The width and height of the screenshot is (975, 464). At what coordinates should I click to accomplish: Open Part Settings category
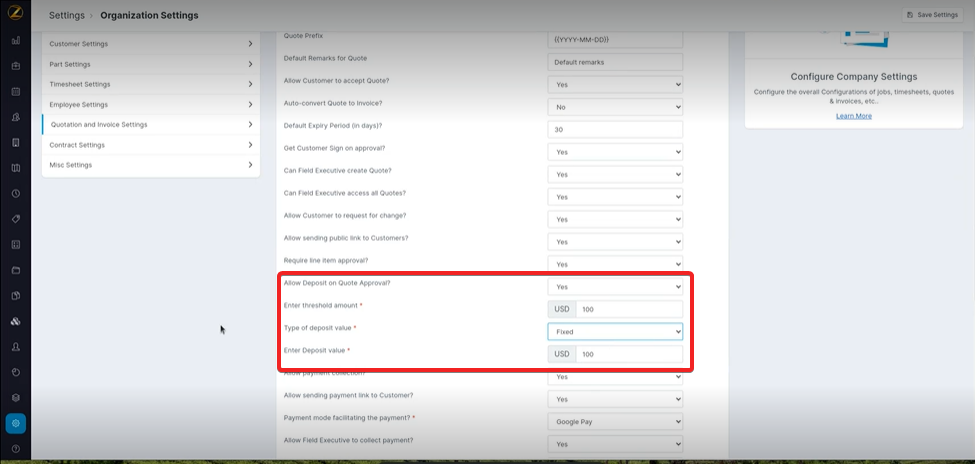pyautogui.click(x=151, y=64)
